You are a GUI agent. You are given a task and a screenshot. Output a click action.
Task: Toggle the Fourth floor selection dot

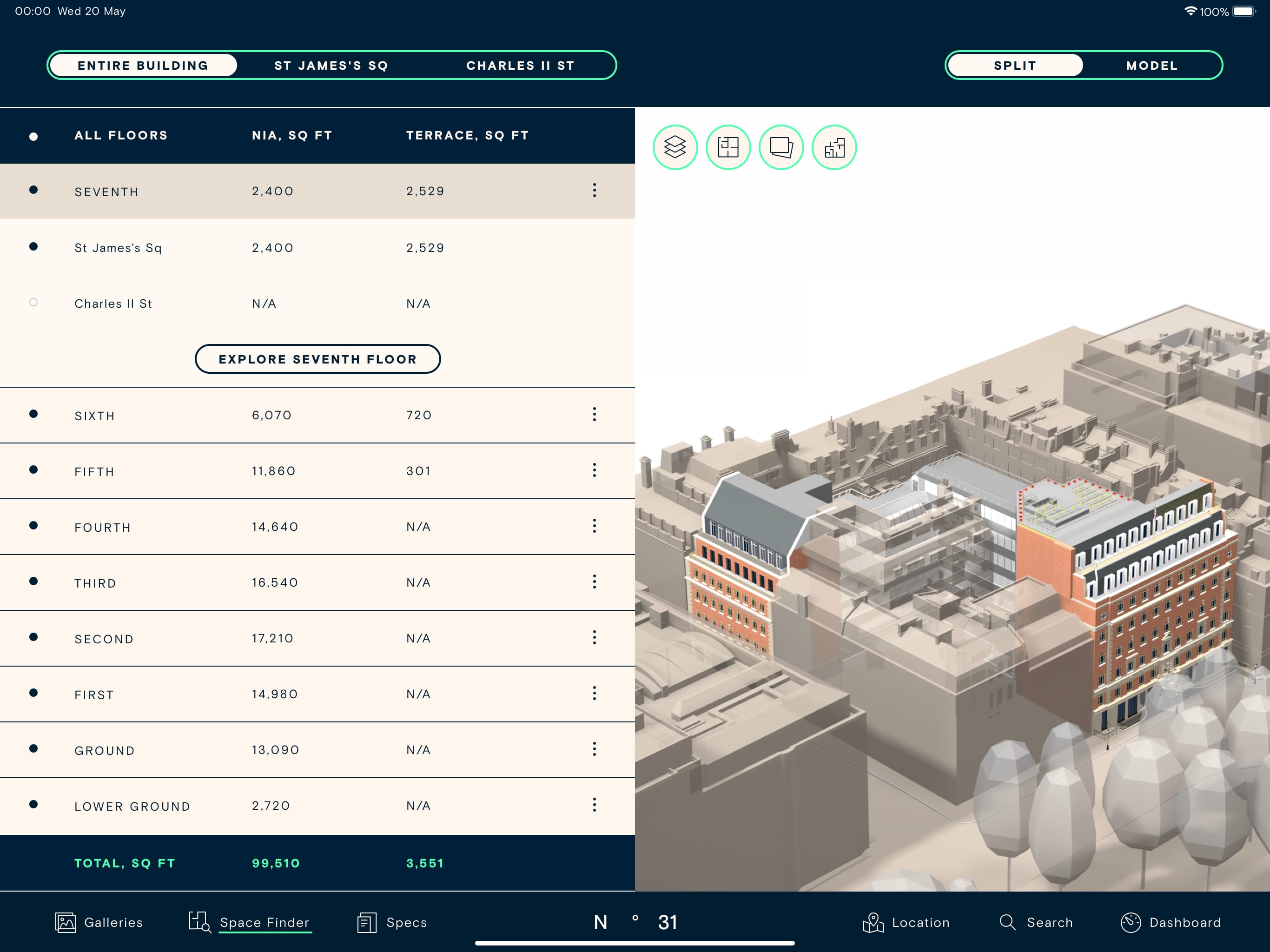33,525
